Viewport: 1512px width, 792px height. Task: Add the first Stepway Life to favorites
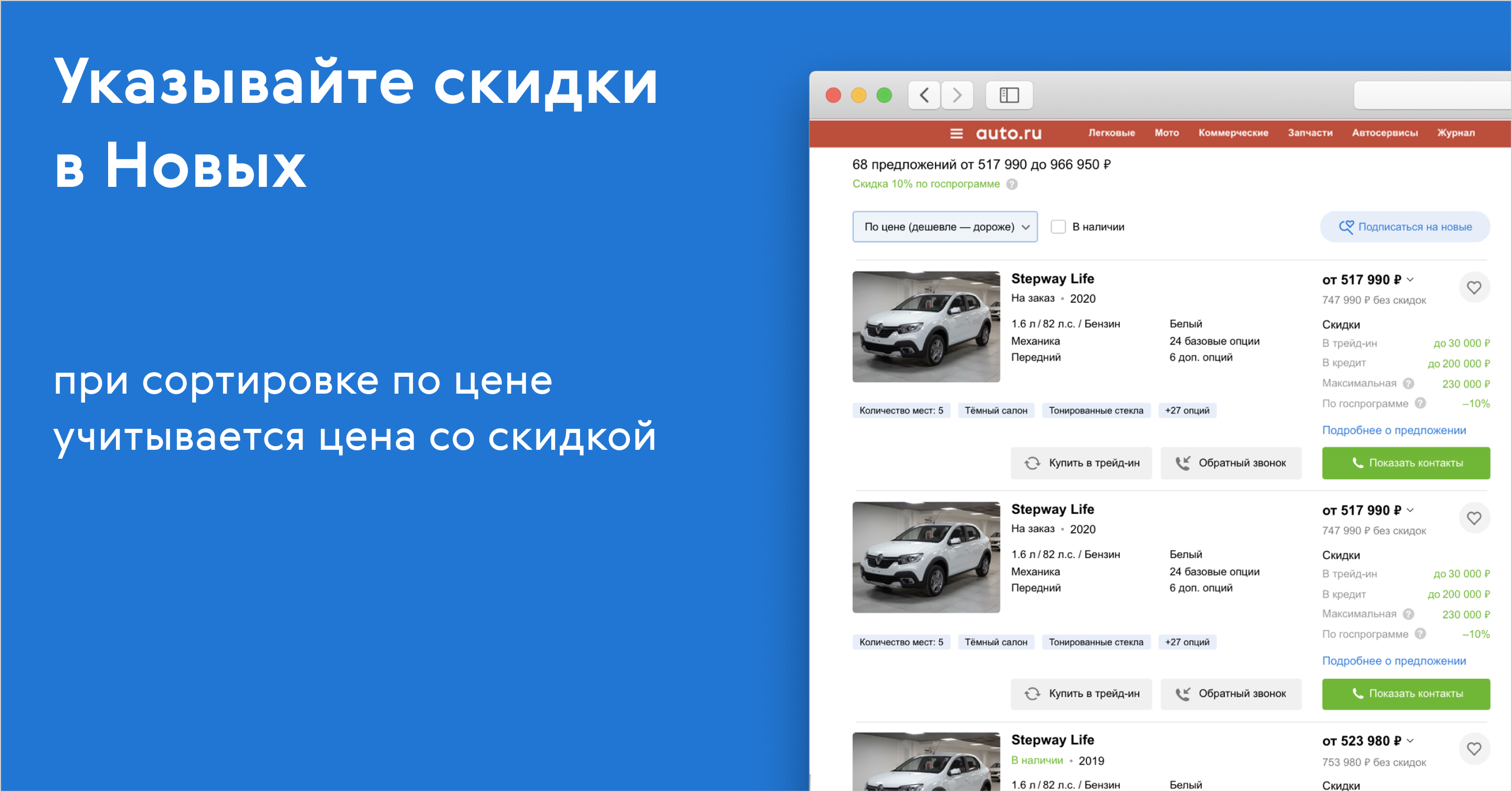[x=1474, y=288]
